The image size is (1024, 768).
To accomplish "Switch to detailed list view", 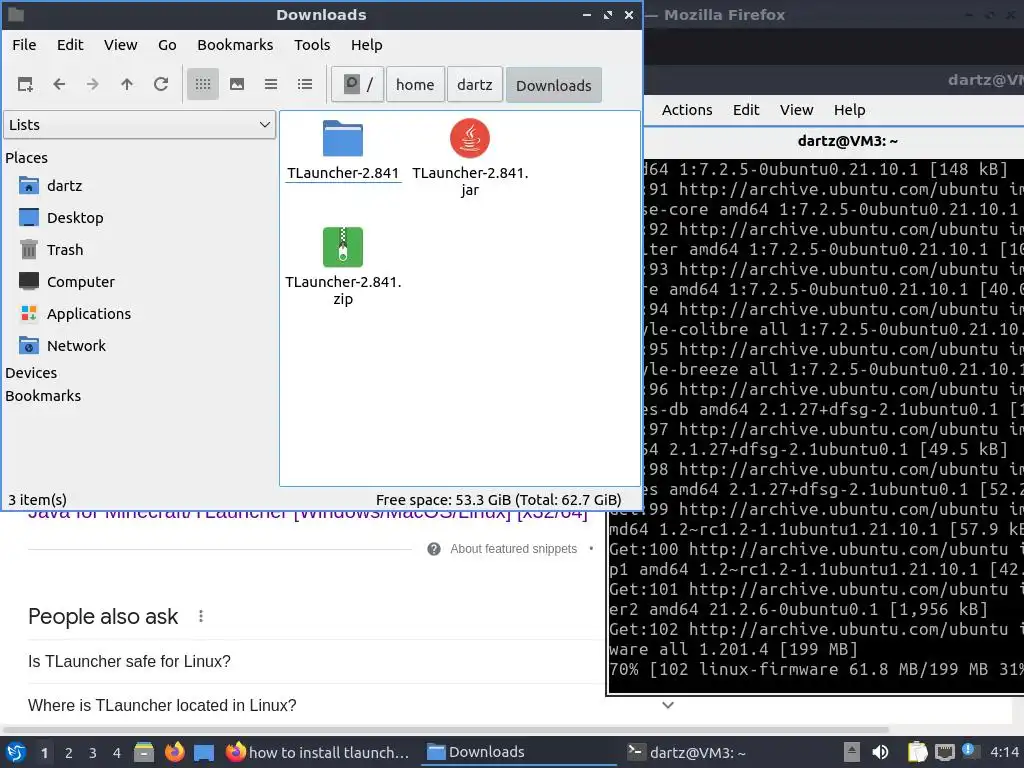I will click(x=304, y=84).
